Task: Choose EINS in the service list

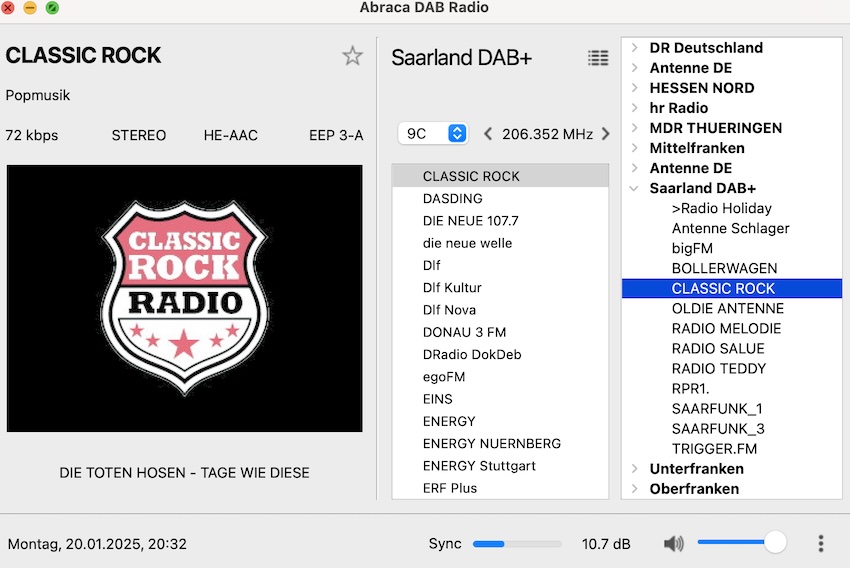Action: 500,398
